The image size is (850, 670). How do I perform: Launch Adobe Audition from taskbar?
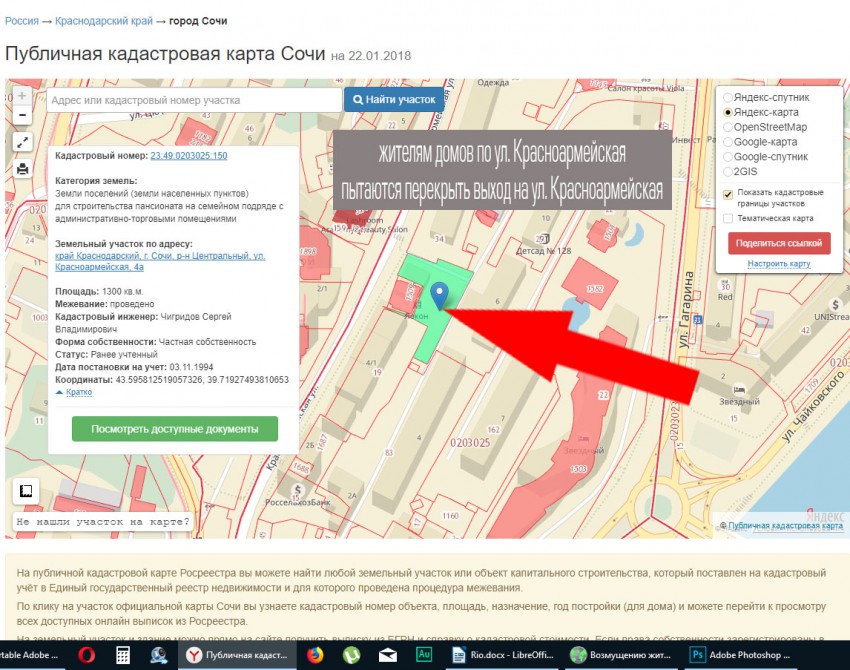point(423,655)
